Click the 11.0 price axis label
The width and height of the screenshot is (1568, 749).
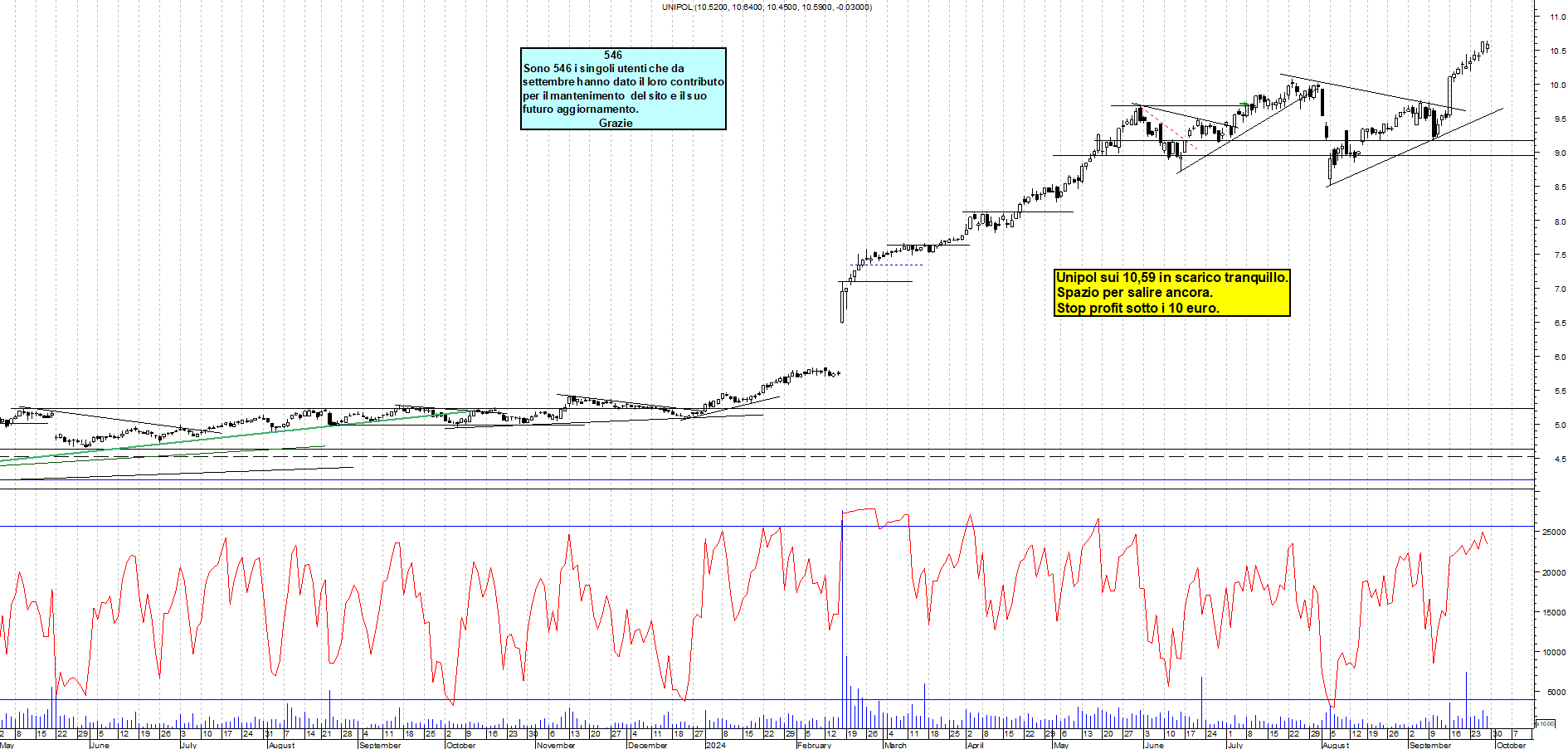click(1558, 17)
